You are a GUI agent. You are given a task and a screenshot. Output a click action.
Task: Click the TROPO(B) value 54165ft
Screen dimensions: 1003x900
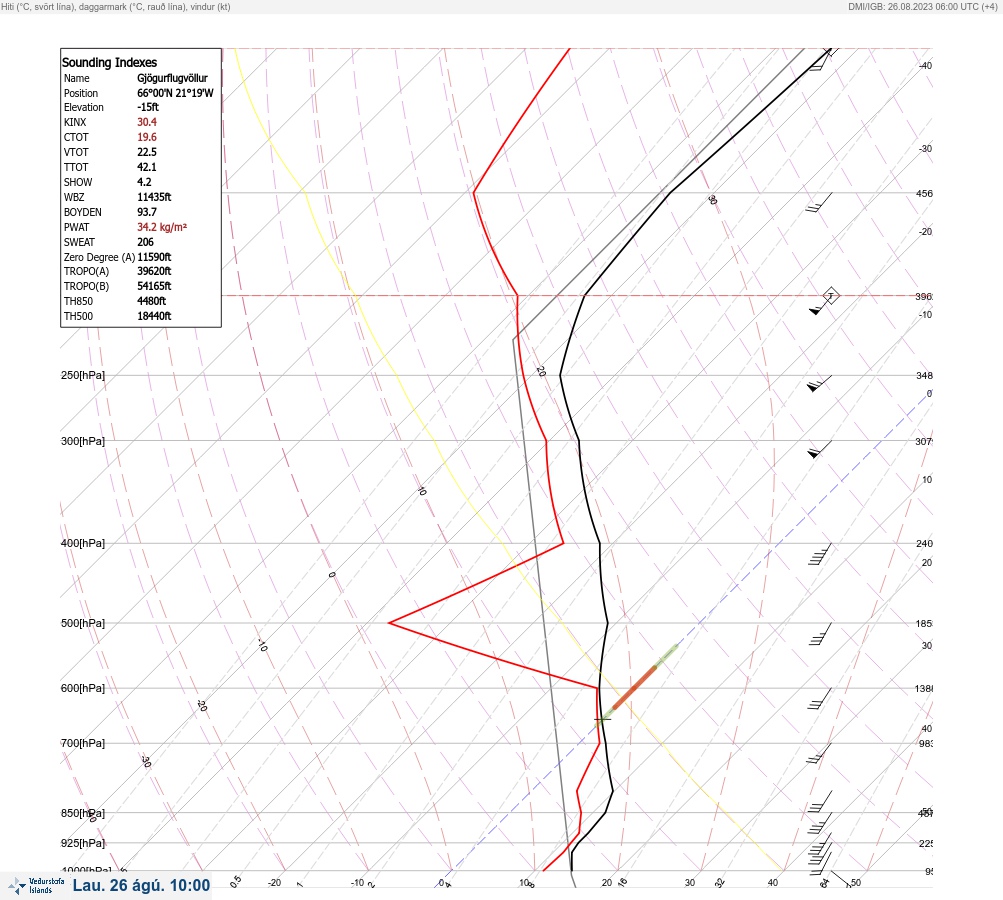tap(154, 286)
